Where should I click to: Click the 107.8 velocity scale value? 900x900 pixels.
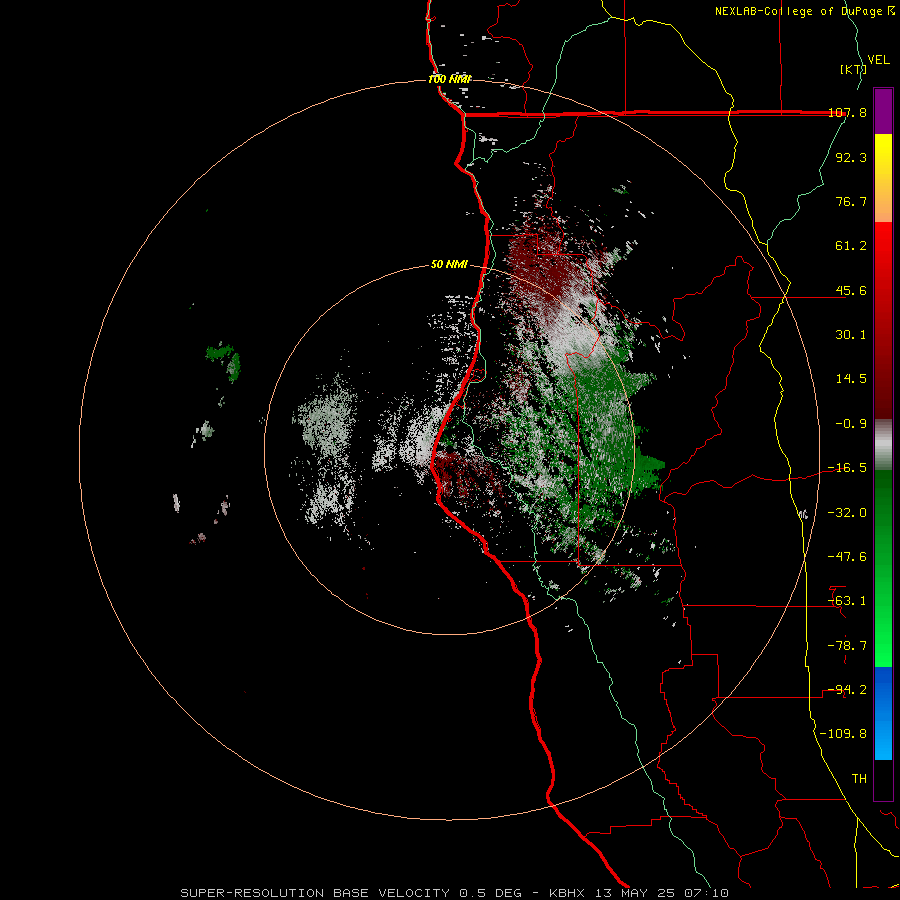coord(848,112)
